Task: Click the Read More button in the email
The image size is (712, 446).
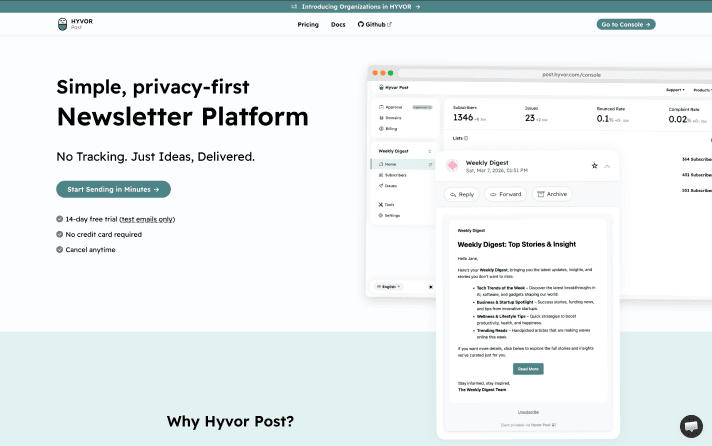Action: coord(528,369)
